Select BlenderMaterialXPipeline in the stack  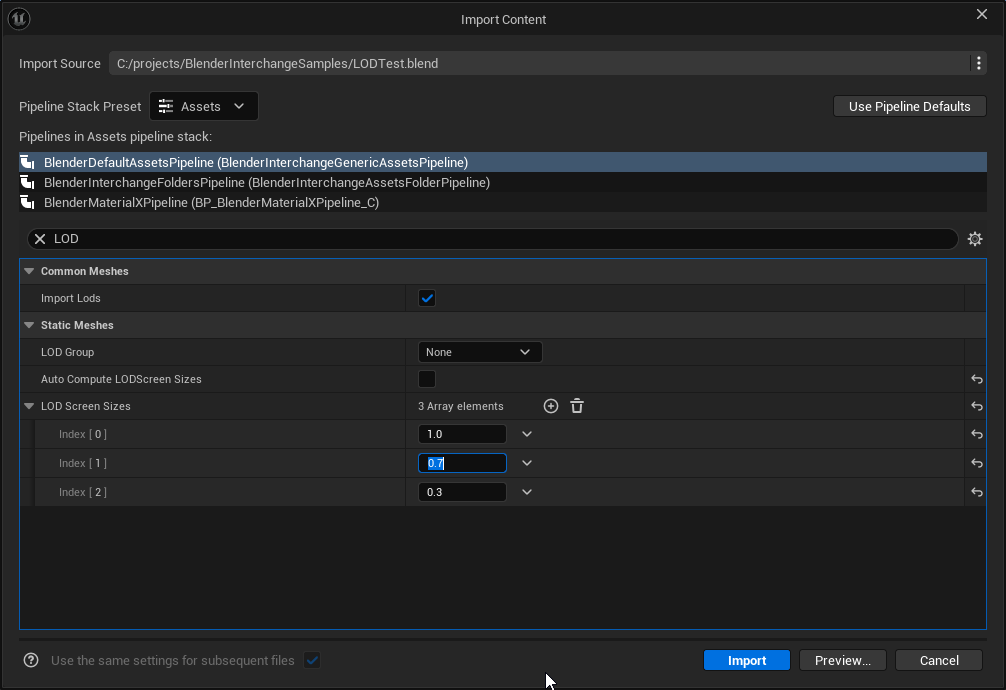(x=211, y=202)
